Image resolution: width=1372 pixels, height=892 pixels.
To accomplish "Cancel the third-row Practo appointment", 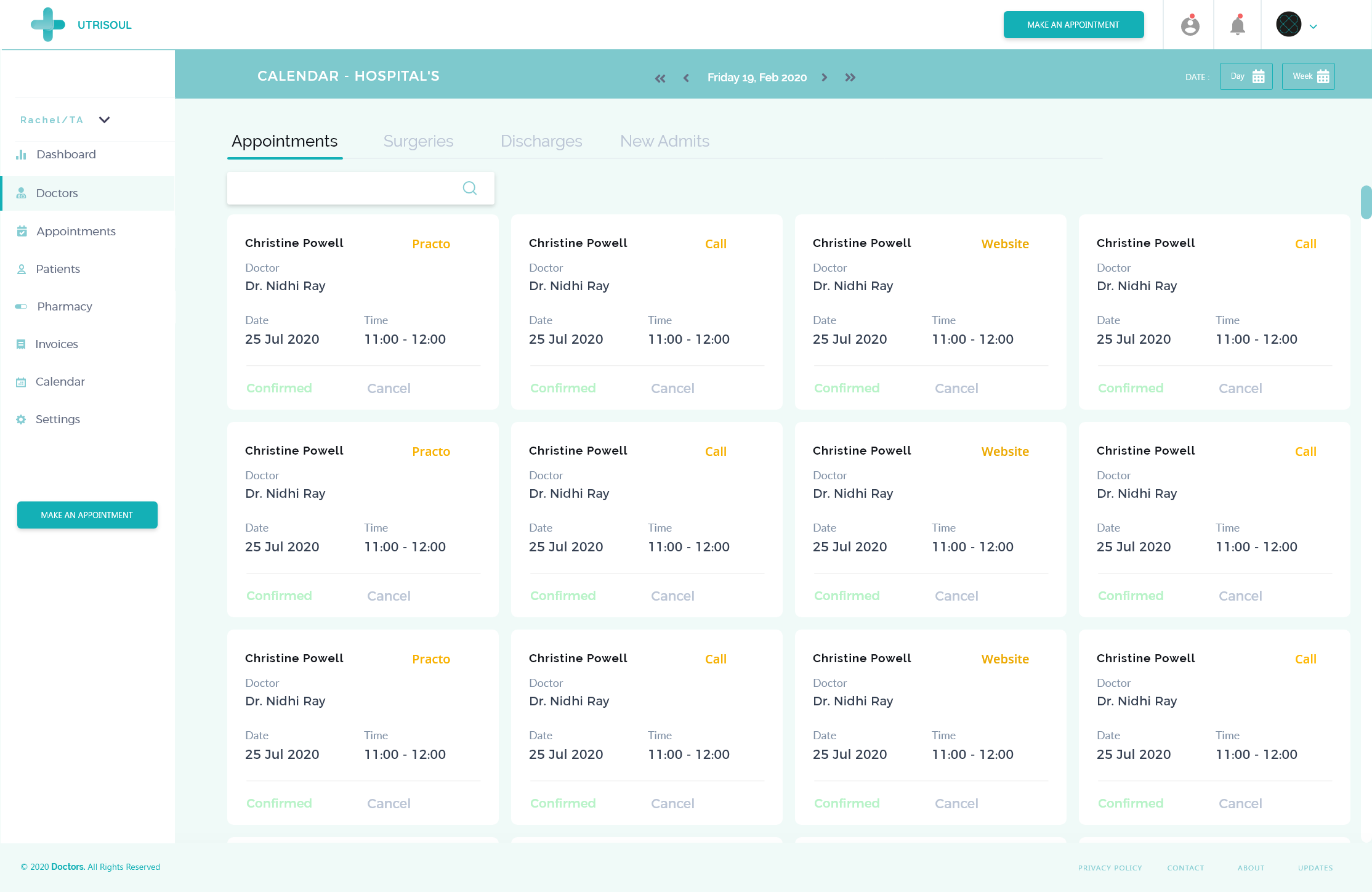I will coord(389,803).
